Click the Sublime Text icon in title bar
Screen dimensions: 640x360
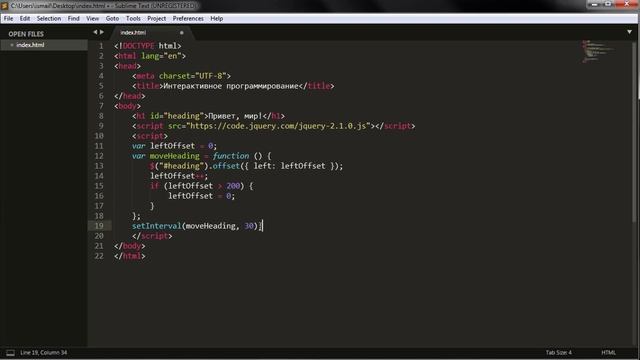[x=5, y=6]
